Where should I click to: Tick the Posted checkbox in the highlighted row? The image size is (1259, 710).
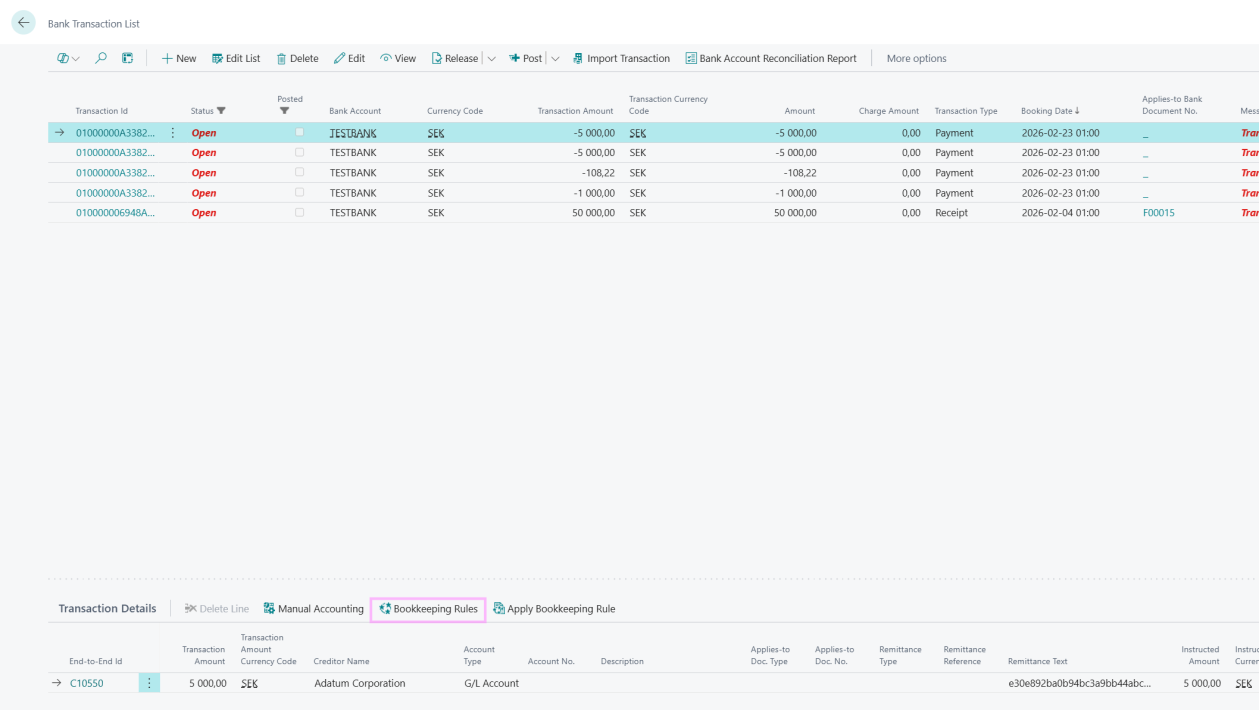[299, 132]
